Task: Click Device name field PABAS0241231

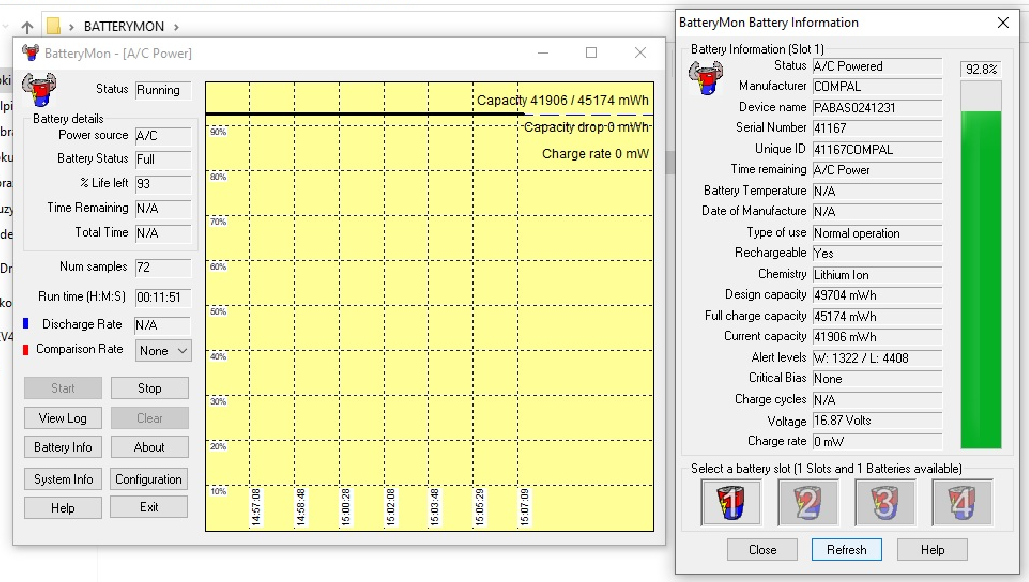Action: (x=877, y=108)
